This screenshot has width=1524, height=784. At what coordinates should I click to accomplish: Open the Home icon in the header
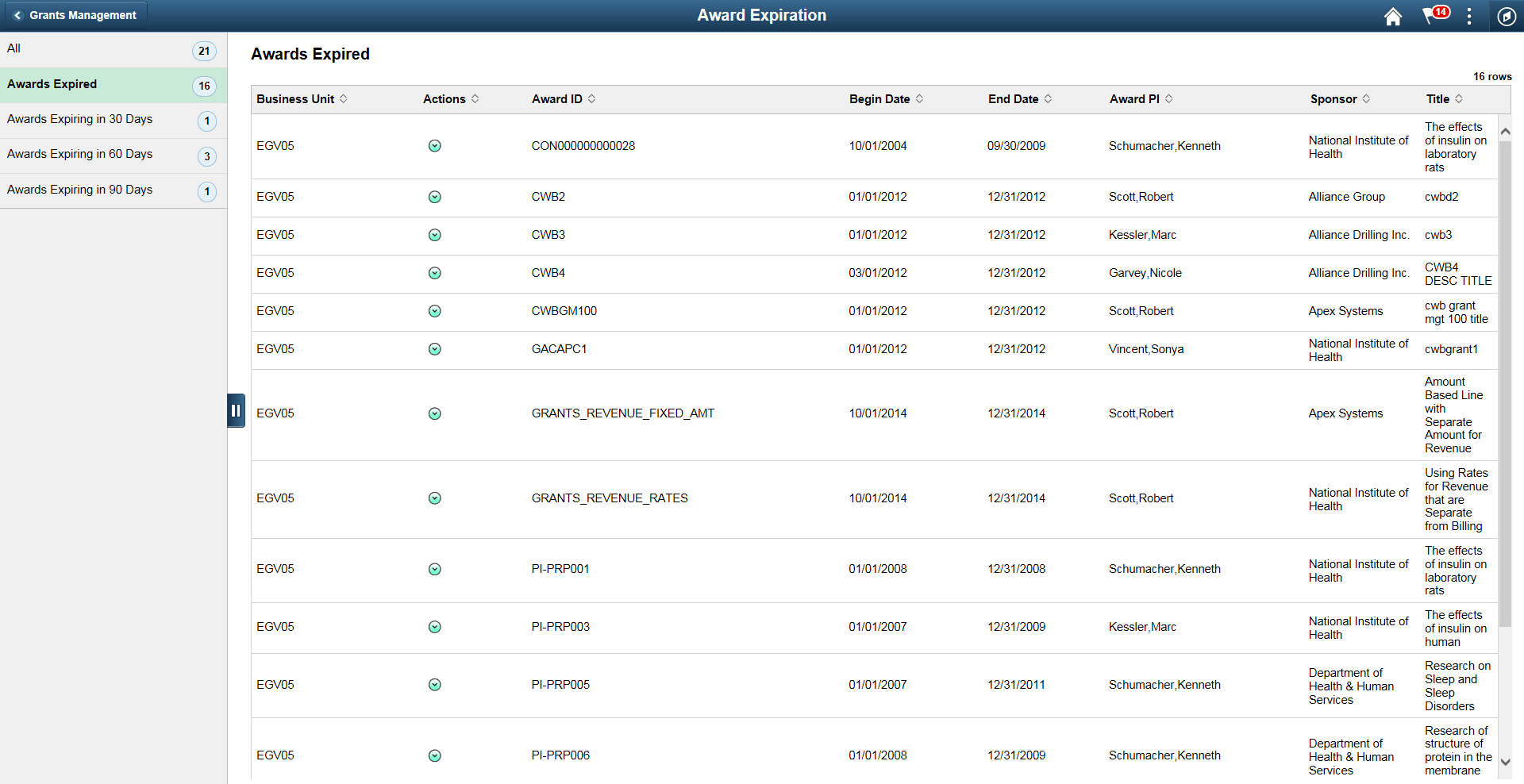point(1393,16)
